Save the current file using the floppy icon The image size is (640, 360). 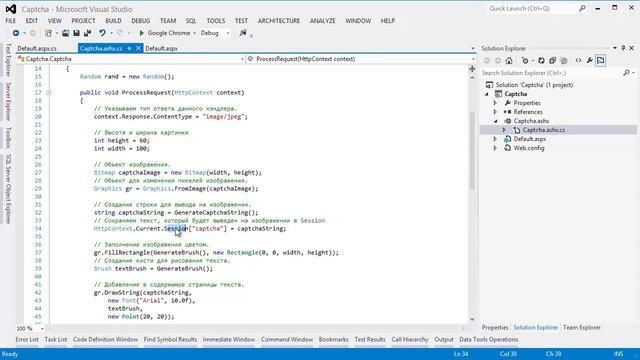tap(76, 33)
